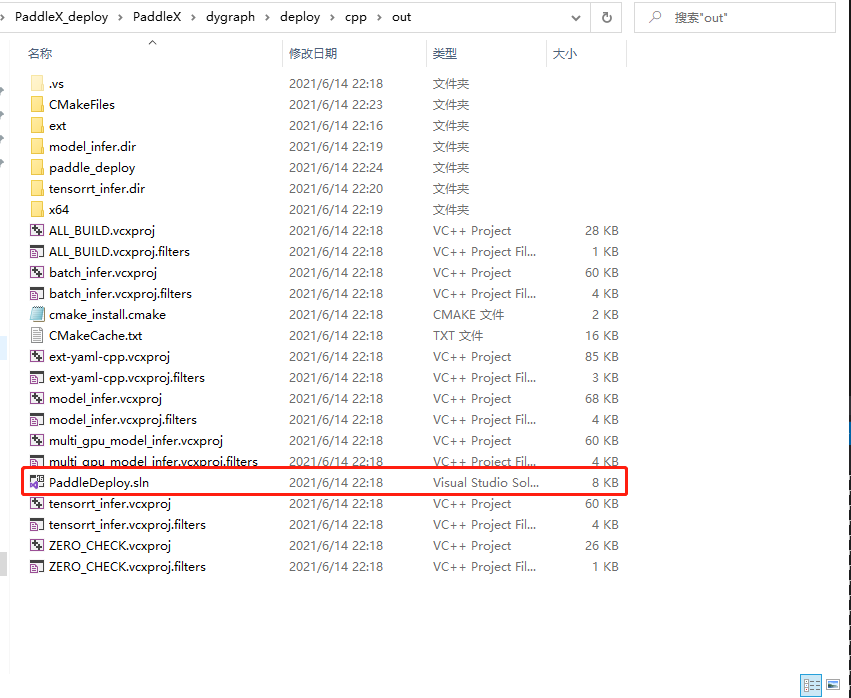Open address bar history dropdown arrow
The height and width of the screenshot is (698, 851).
coord(576,18)
